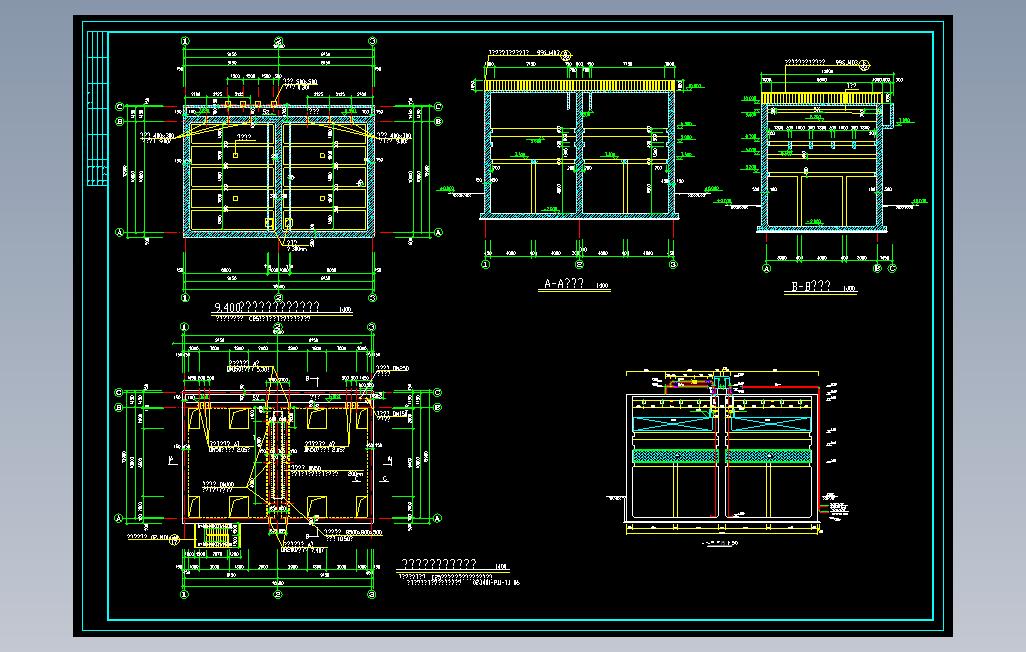Click axis bubble 3 under A-A section
Screen dimensions: 1026x652
[673, 265]
